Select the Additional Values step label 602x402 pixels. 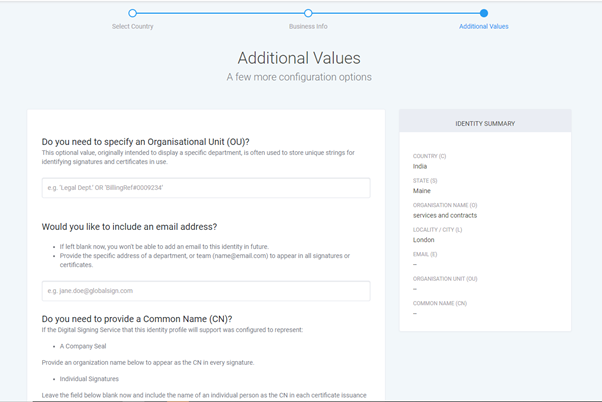483,26
